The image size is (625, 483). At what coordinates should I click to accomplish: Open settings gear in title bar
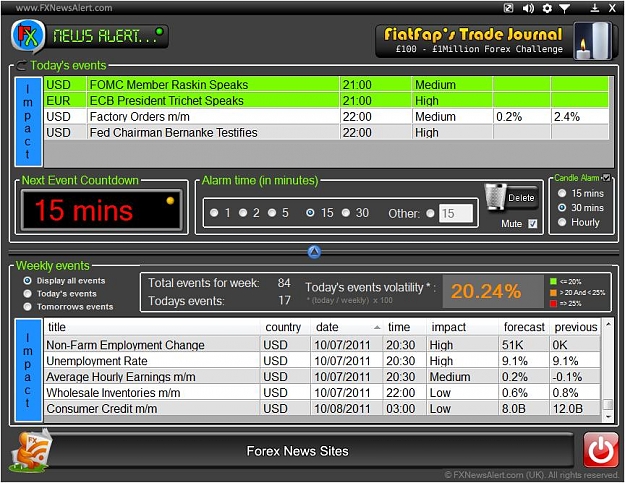(547, 8)
